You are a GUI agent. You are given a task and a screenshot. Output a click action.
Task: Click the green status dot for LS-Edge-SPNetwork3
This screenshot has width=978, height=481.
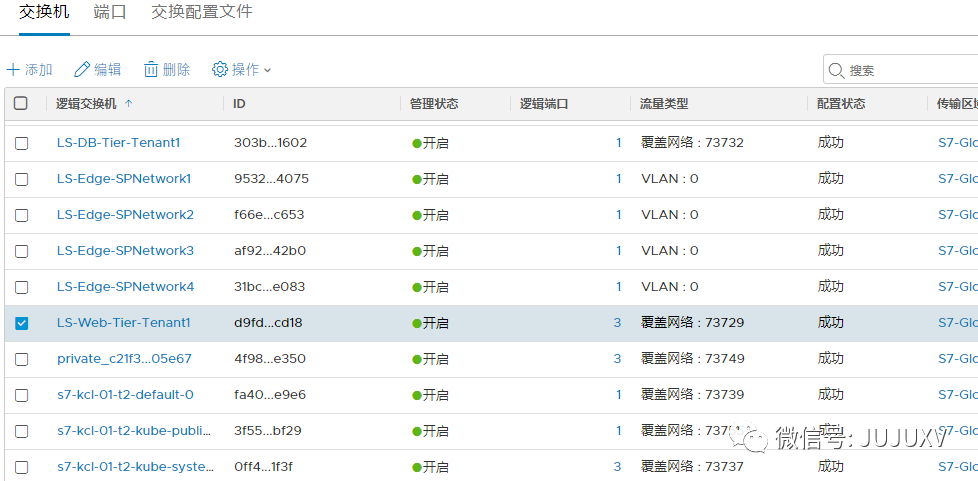[417, 251]
